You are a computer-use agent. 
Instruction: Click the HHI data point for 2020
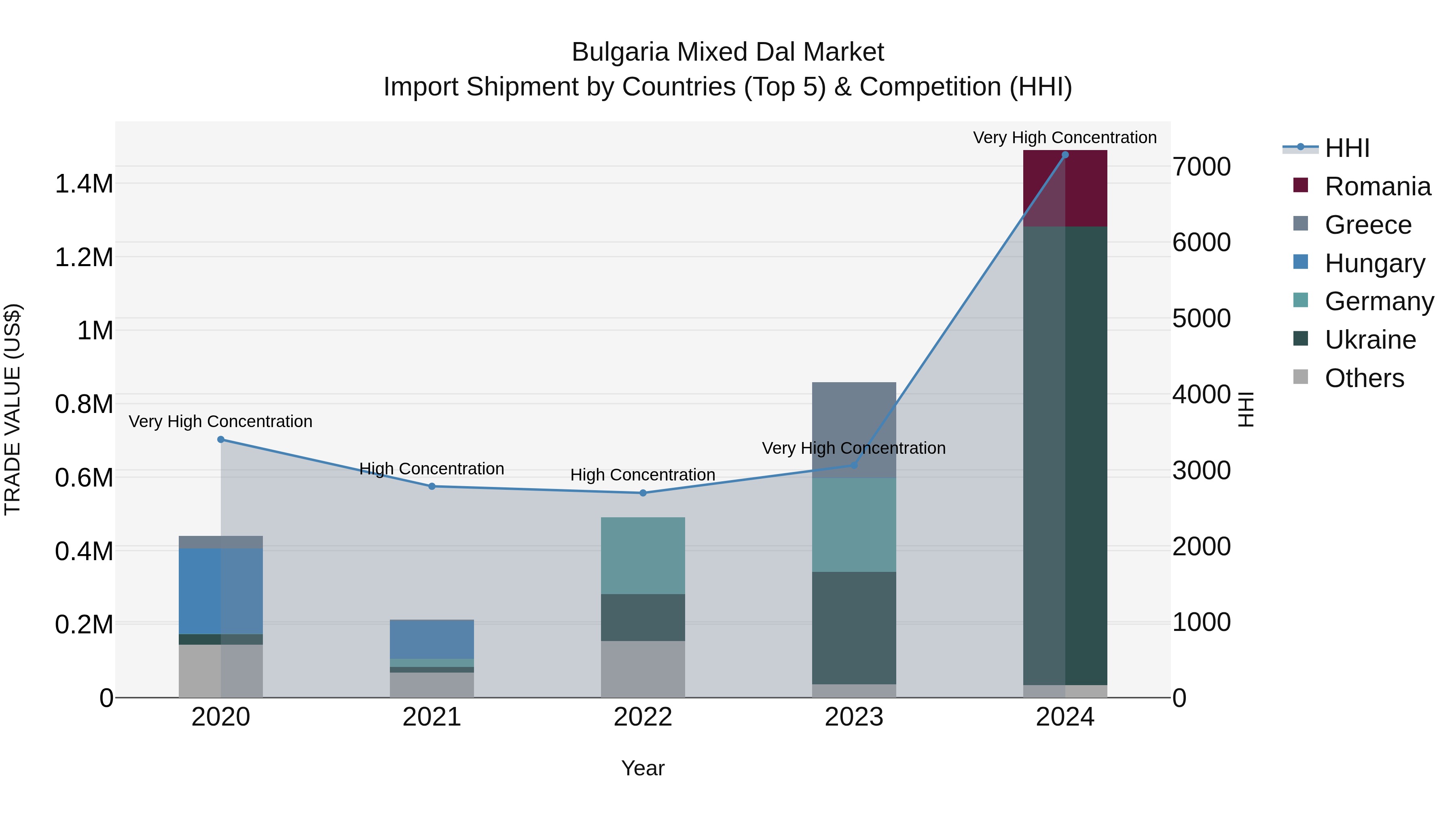221,439
